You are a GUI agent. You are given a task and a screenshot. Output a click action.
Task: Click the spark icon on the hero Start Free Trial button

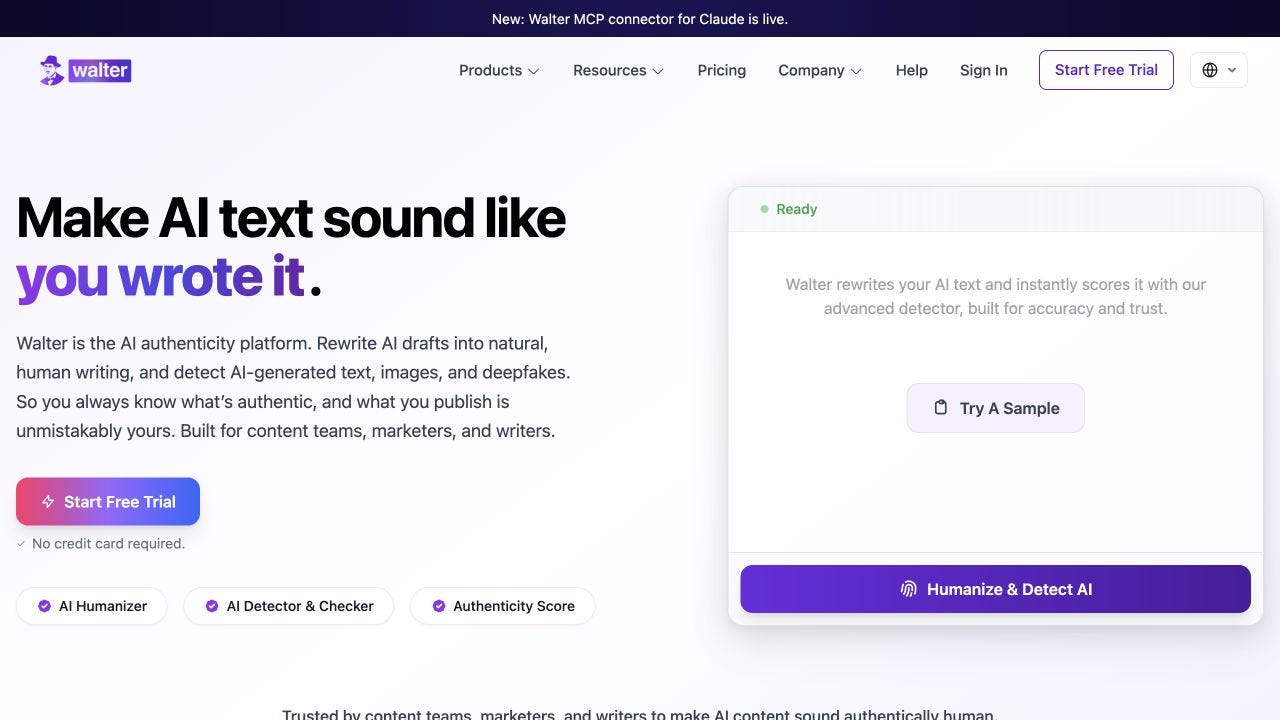point(47,502)
